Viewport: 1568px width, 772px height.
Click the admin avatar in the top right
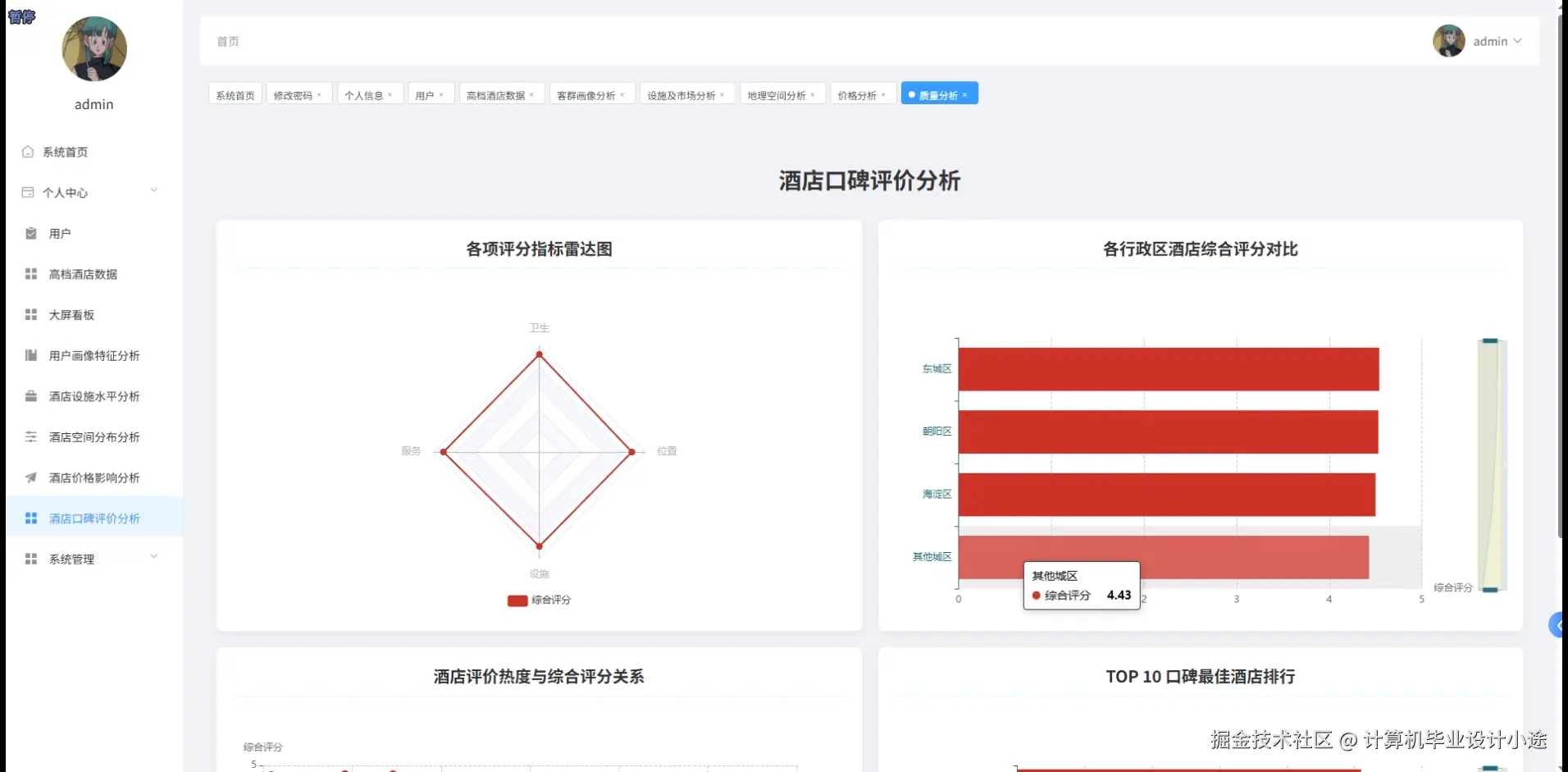tap(1448, 40)
